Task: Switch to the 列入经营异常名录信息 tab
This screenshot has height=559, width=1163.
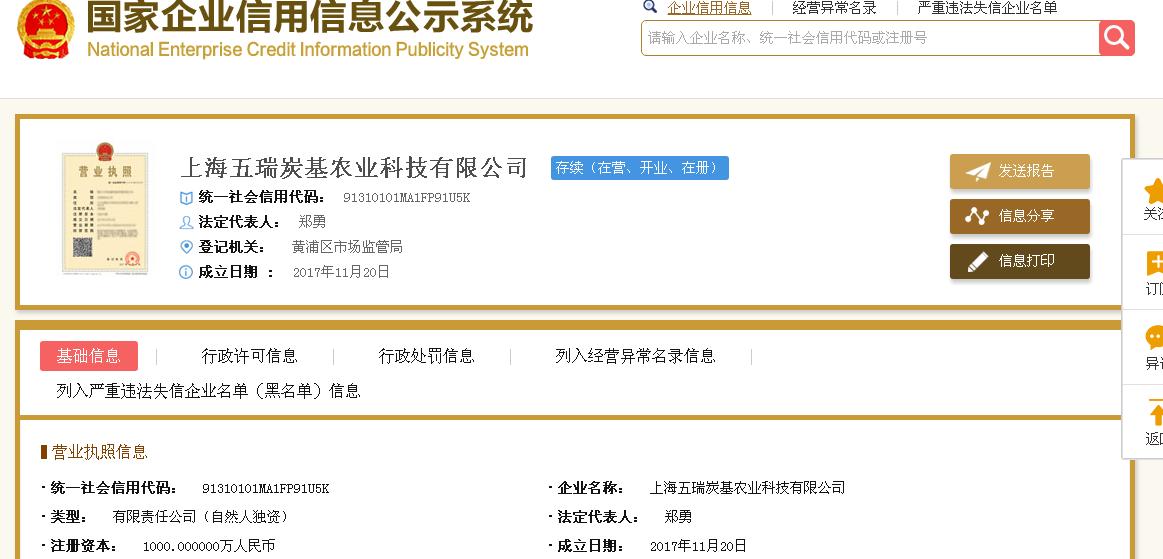Action: point(635,357)
